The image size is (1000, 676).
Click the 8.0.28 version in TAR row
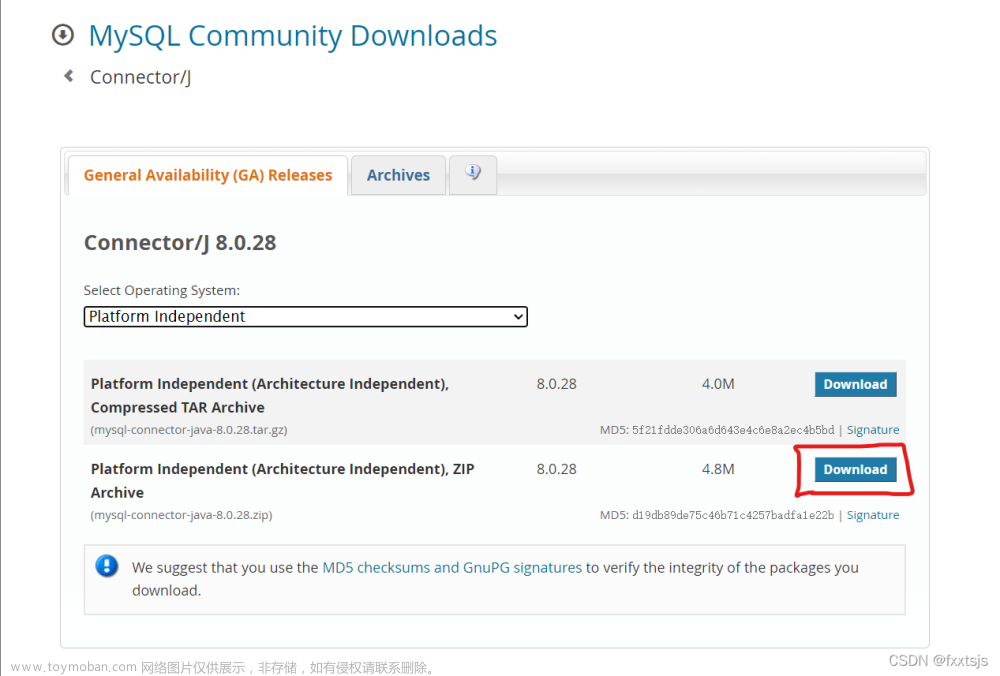click(x=556, y=384)
